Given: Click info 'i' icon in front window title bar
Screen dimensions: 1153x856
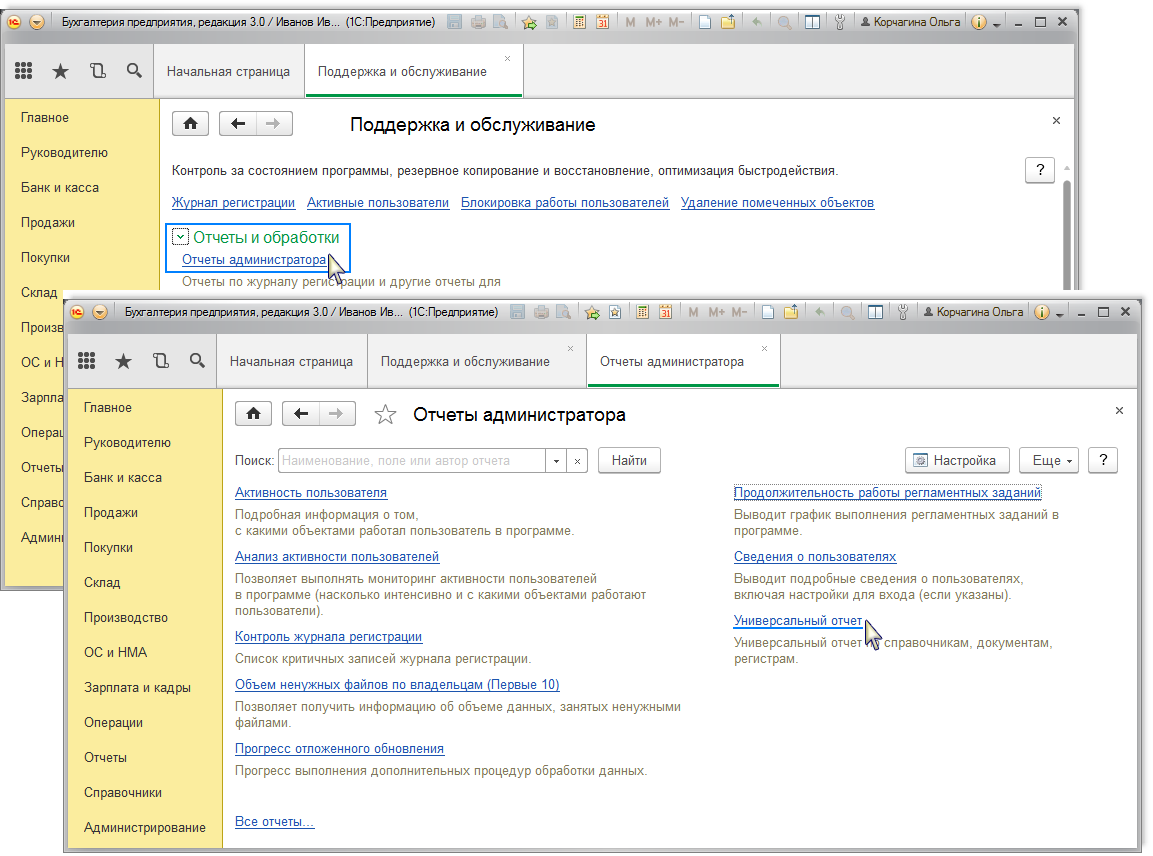Looking at the screenshot, I should 1041,312.
